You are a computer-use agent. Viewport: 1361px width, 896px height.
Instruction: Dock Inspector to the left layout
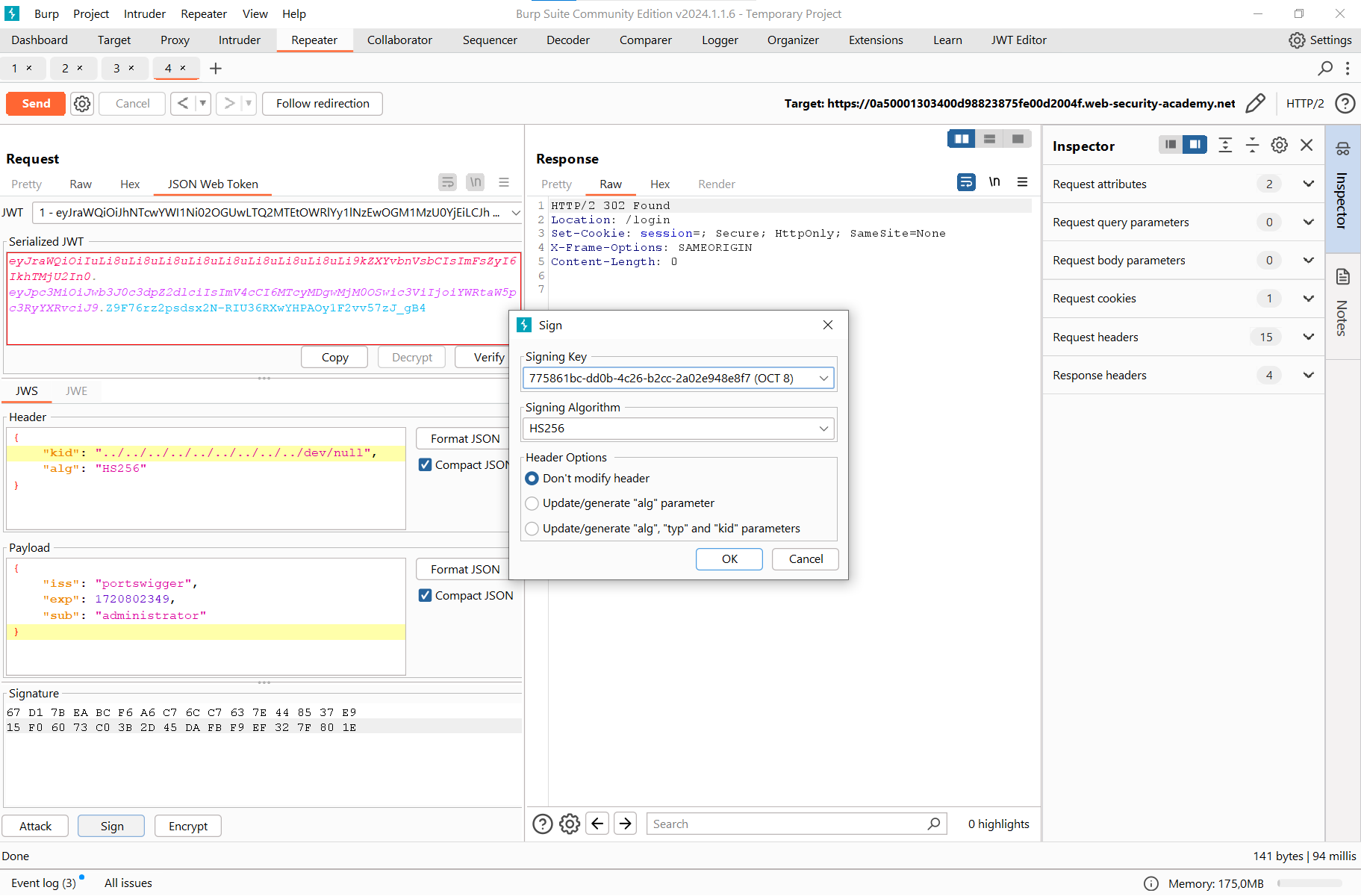(x=1170, y=145)
